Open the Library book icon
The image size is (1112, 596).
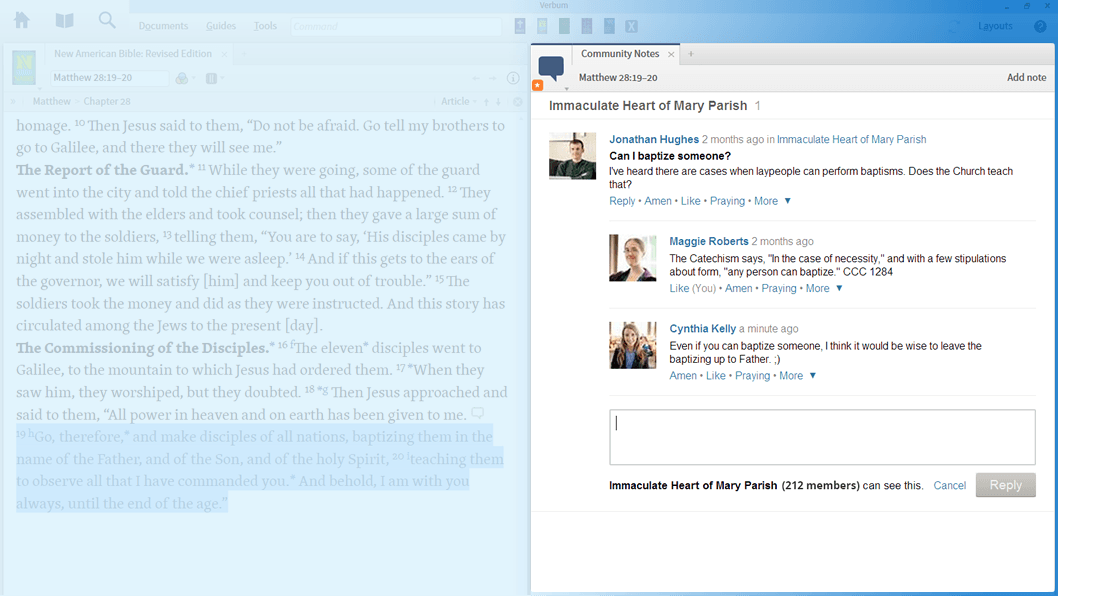point(65,21)
